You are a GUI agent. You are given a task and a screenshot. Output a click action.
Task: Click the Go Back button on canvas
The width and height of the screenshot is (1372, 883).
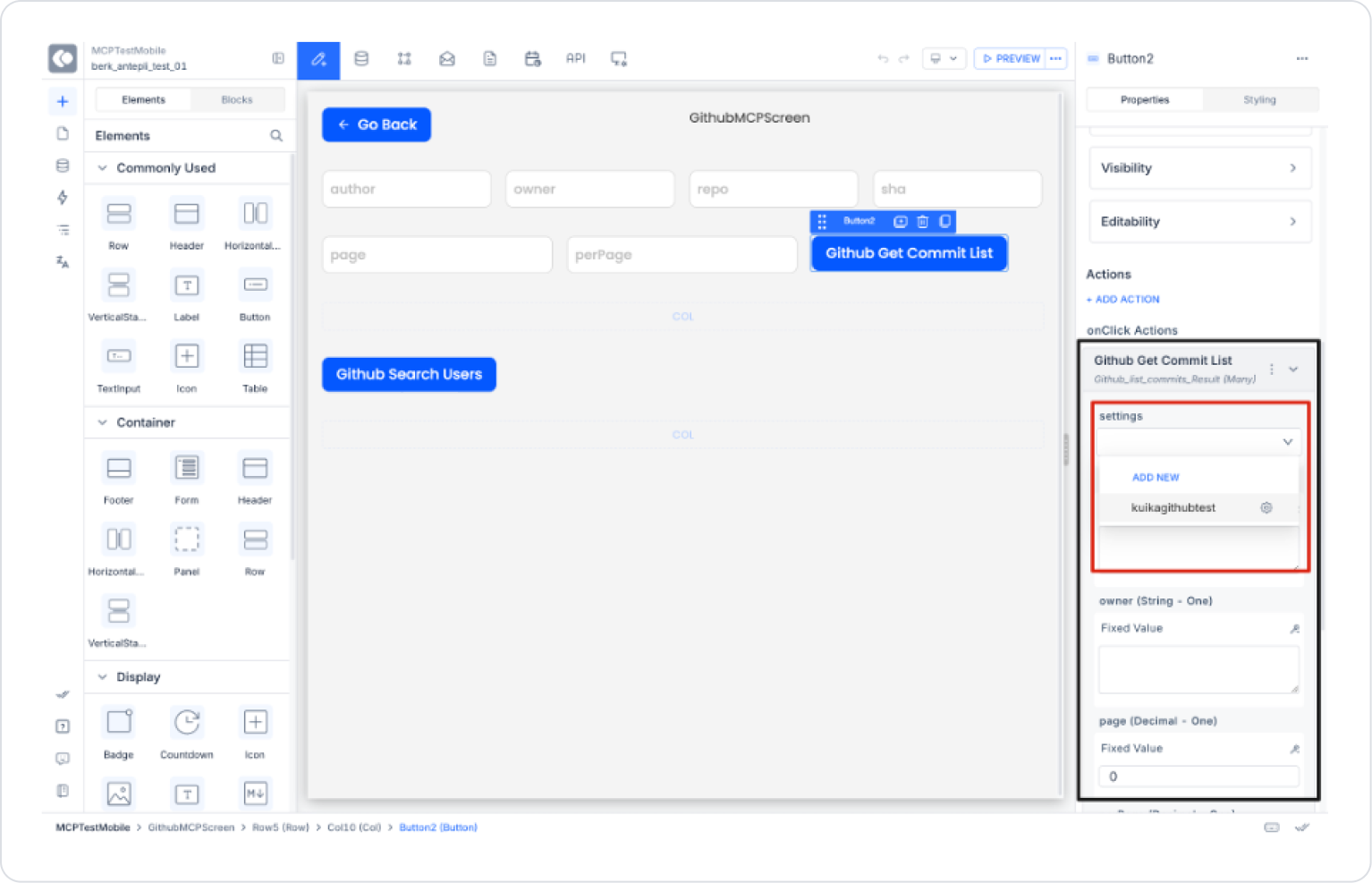[377, 124]
